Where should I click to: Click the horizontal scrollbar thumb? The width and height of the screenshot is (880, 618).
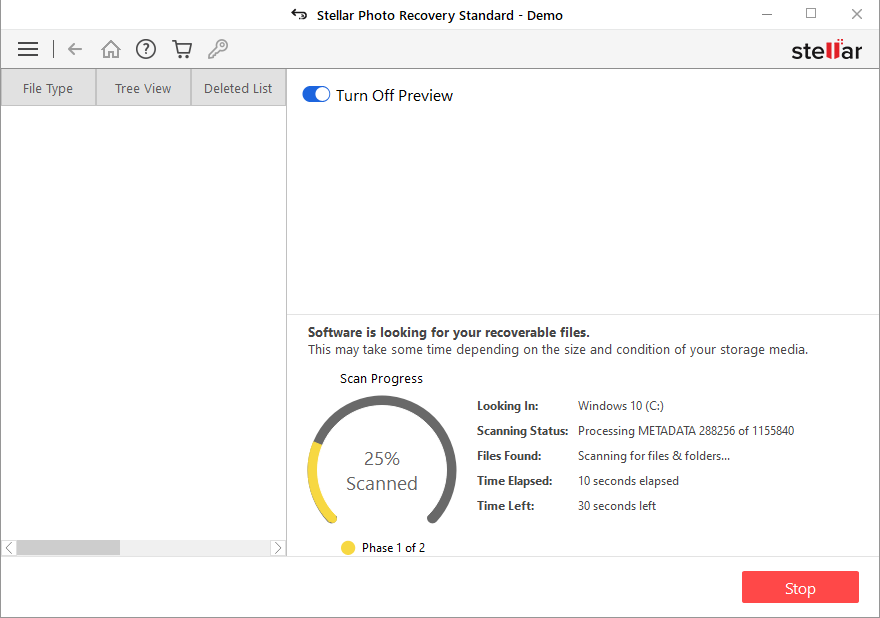click(x=68, y=548)
